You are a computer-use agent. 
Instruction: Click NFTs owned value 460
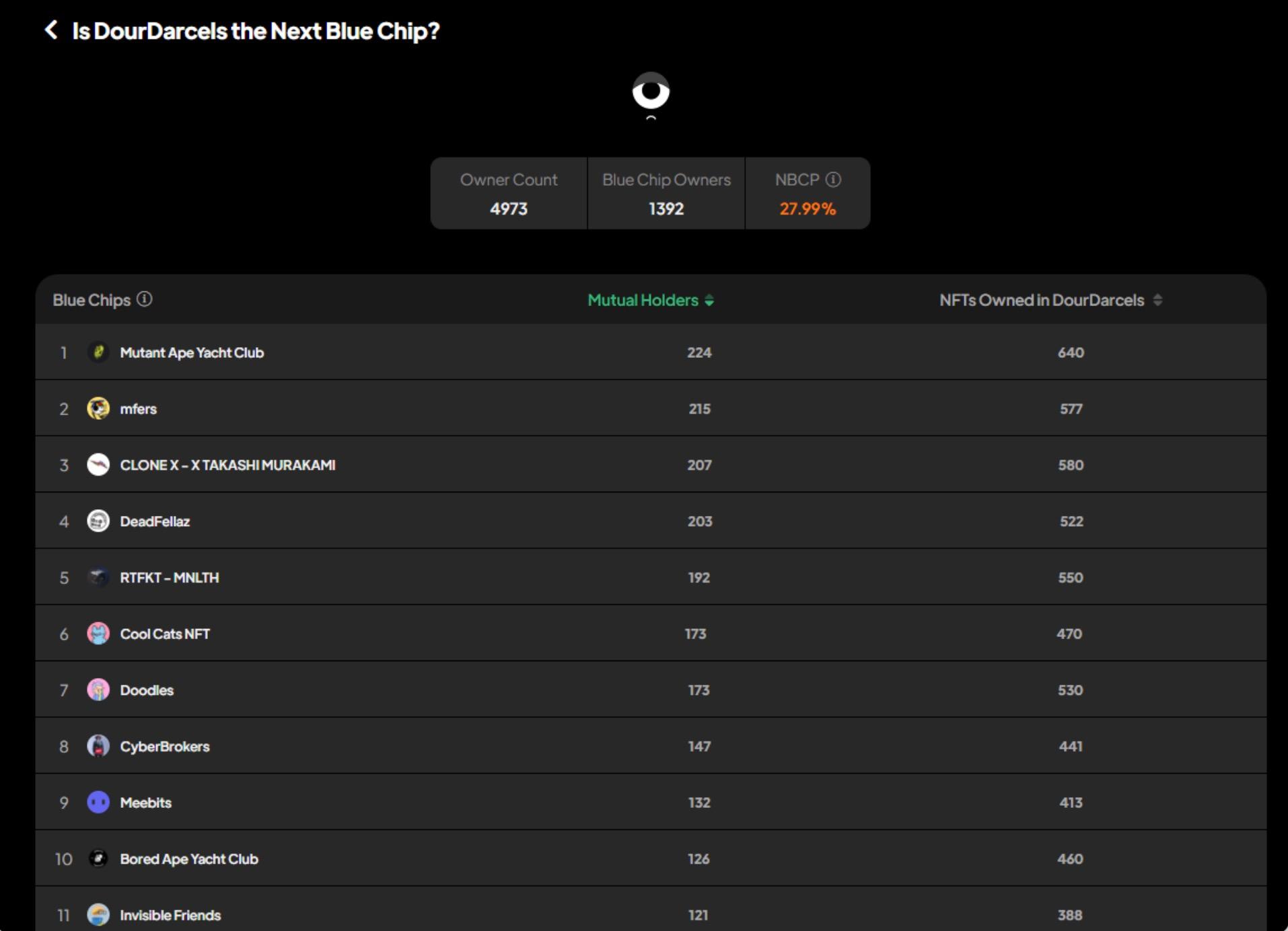pos(1070,859)
